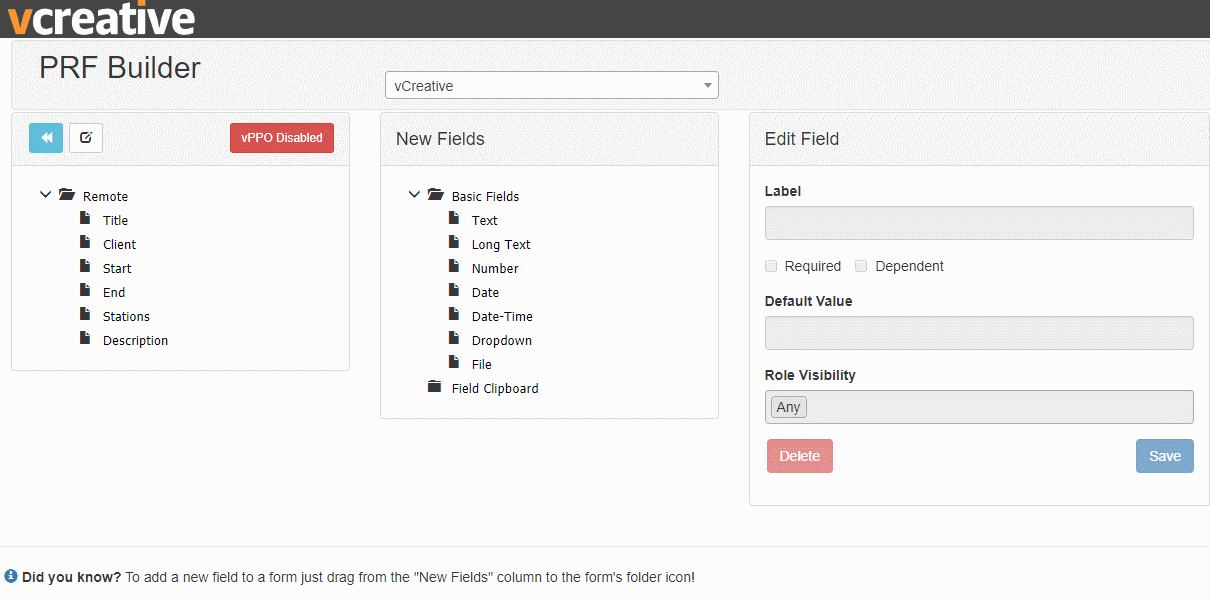Select the Long Text new field type

point(501,245)
